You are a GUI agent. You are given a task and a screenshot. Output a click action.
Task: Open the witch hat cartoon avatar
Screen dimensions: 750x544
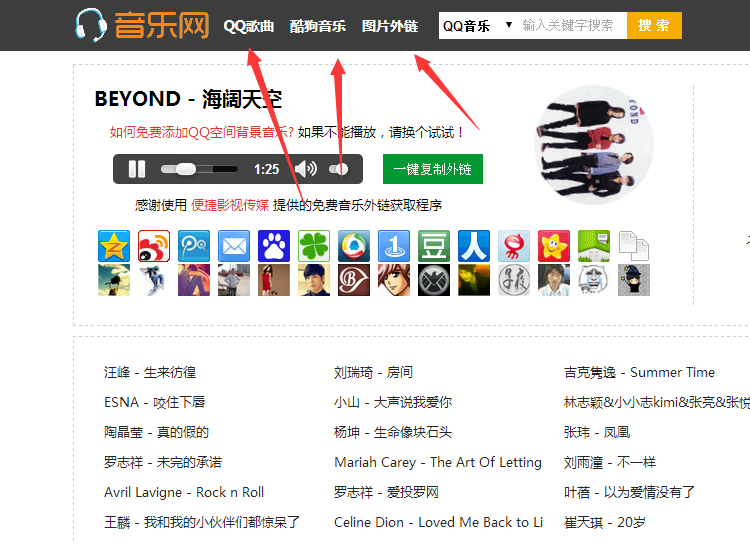[634, 280]
